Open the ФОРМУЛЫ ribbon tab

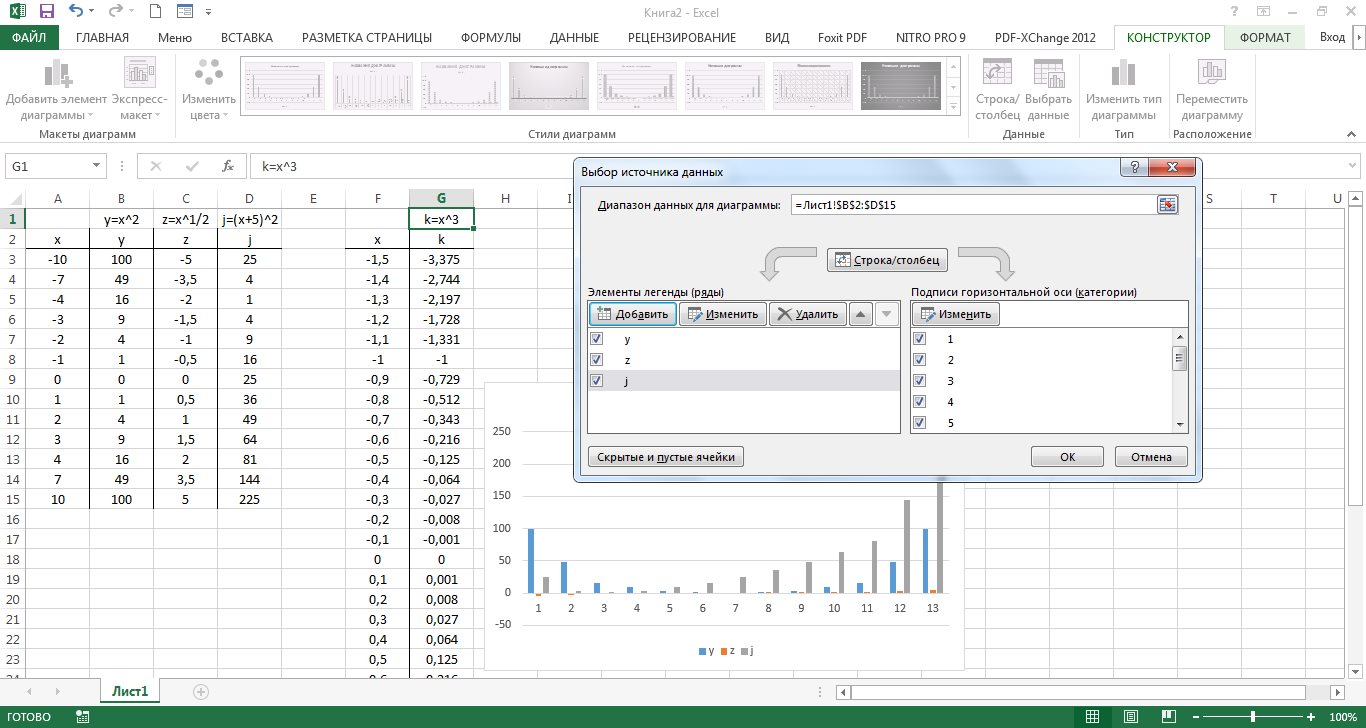pyautogui.click(x=490, y=38)
